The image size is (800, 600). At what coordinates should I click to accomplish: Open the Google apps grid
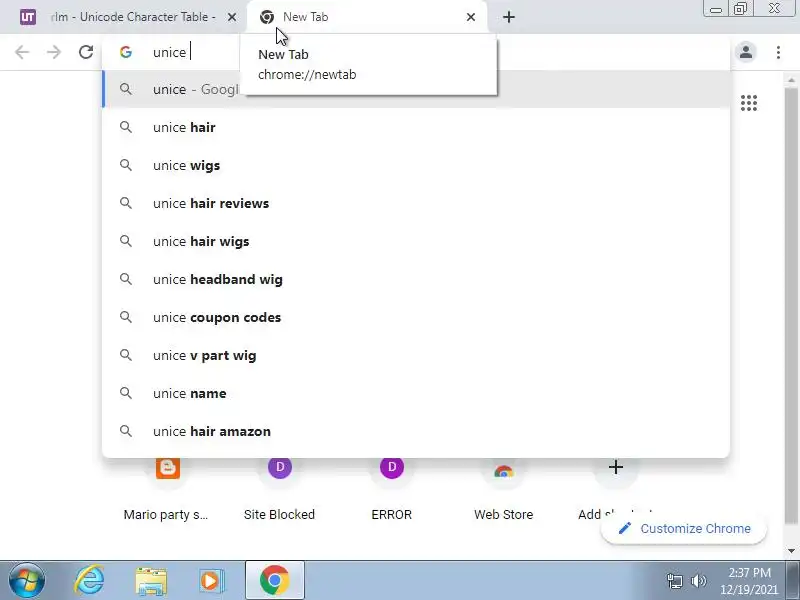click(x=748, y=103)
